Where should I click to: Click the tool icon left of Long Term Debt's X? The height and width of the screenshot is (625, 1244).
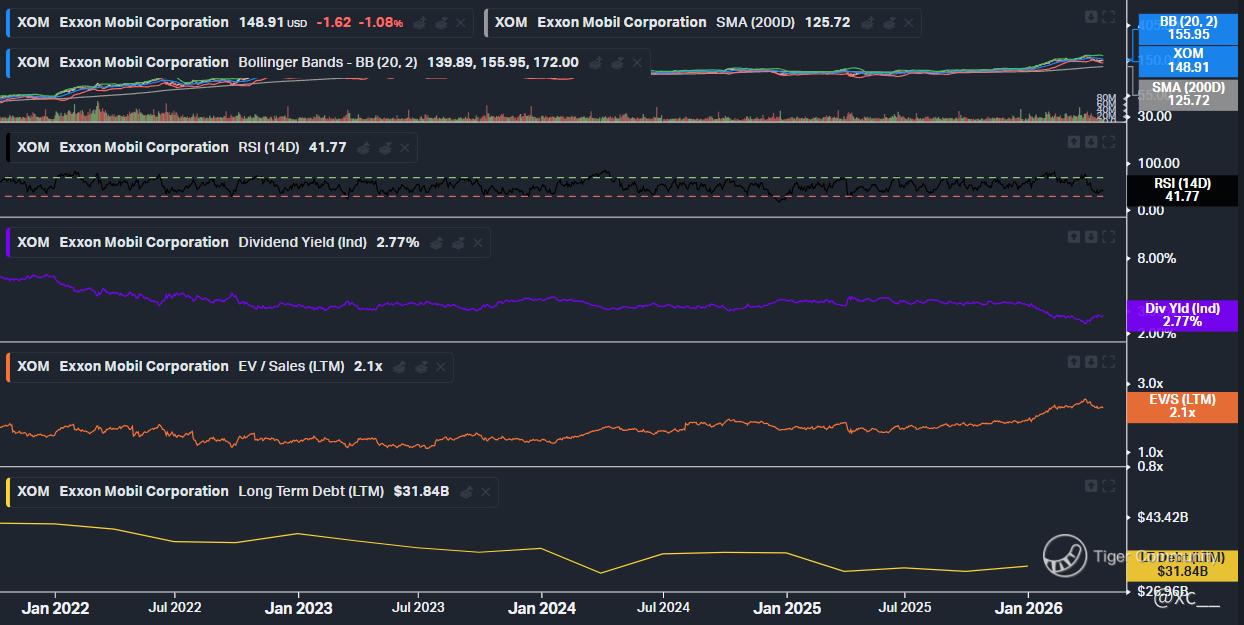tap(466, 492)
